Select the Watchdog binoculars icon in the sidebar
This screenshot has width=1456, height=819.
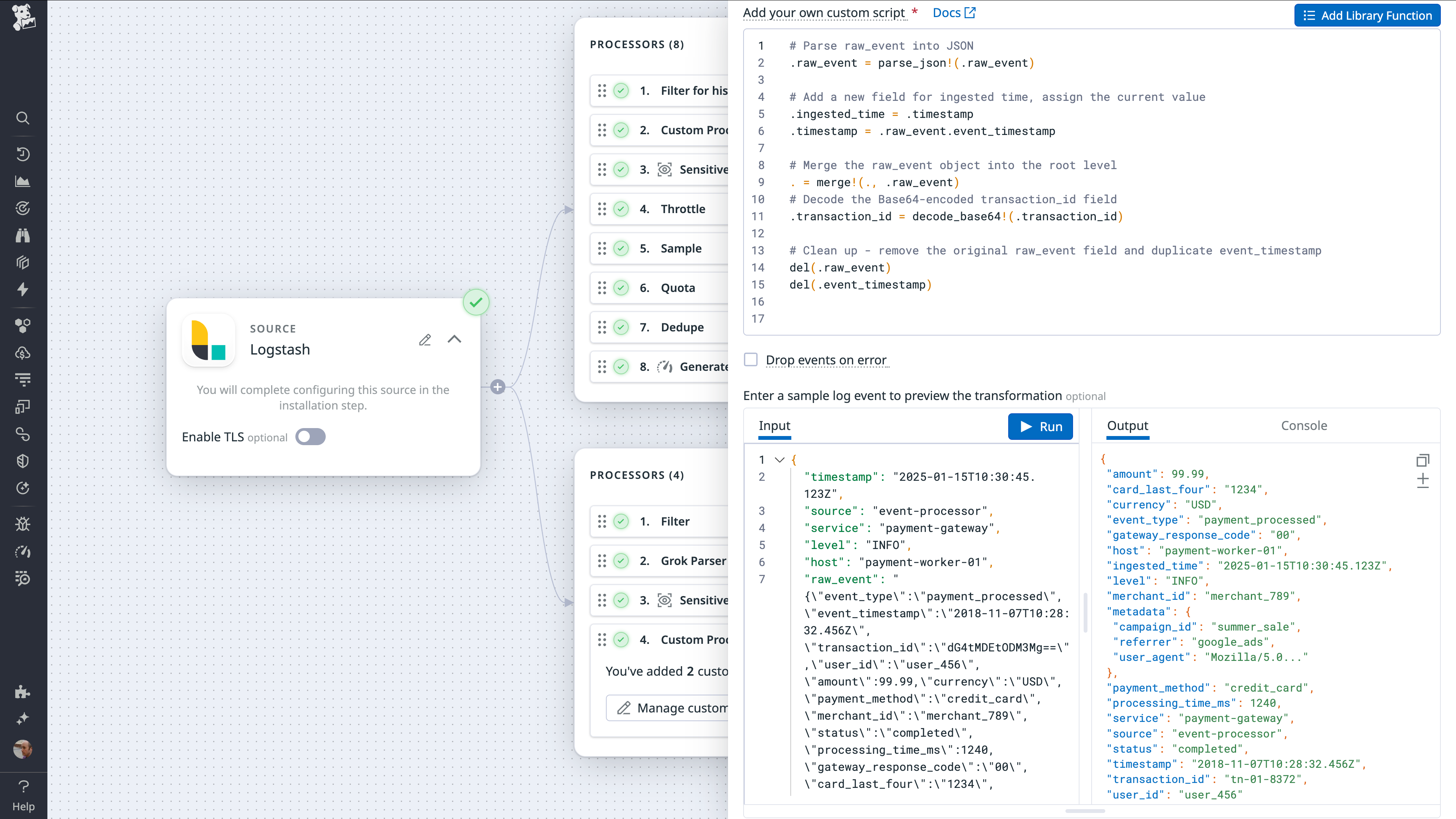tap(23, 236)
